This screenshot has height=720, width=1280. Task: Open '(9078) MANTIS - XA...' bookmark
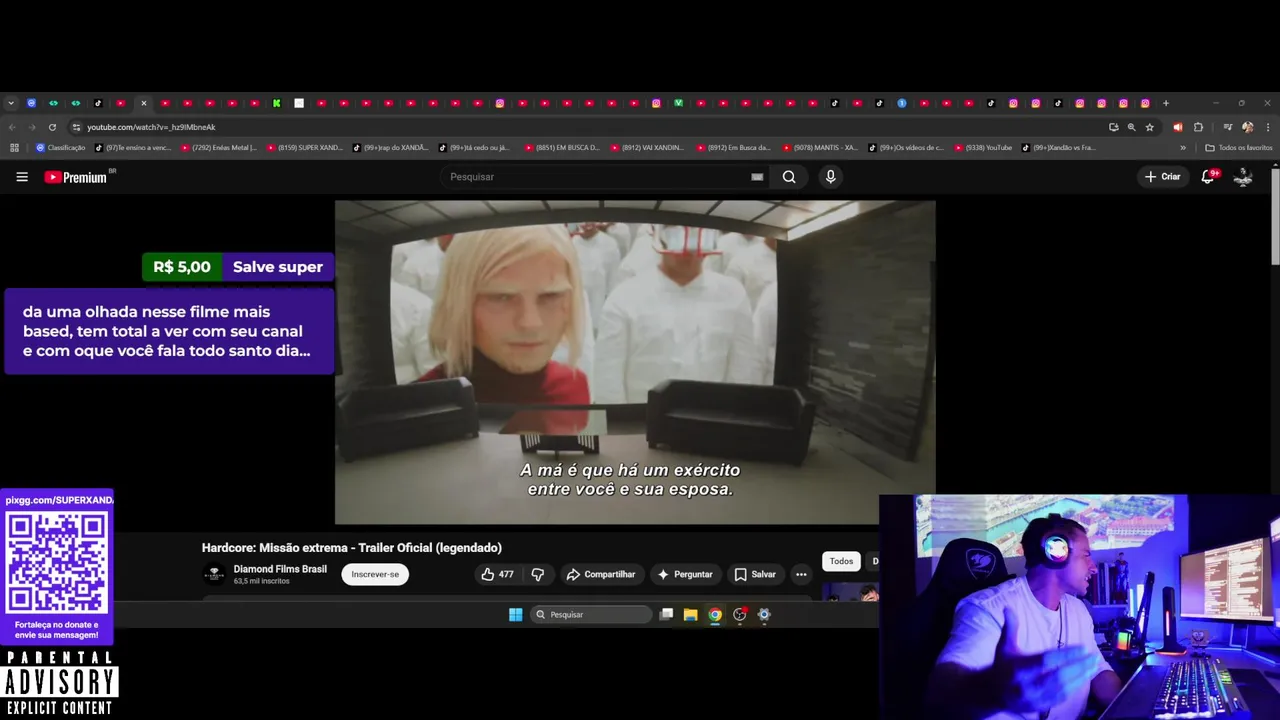coord(821,147)
